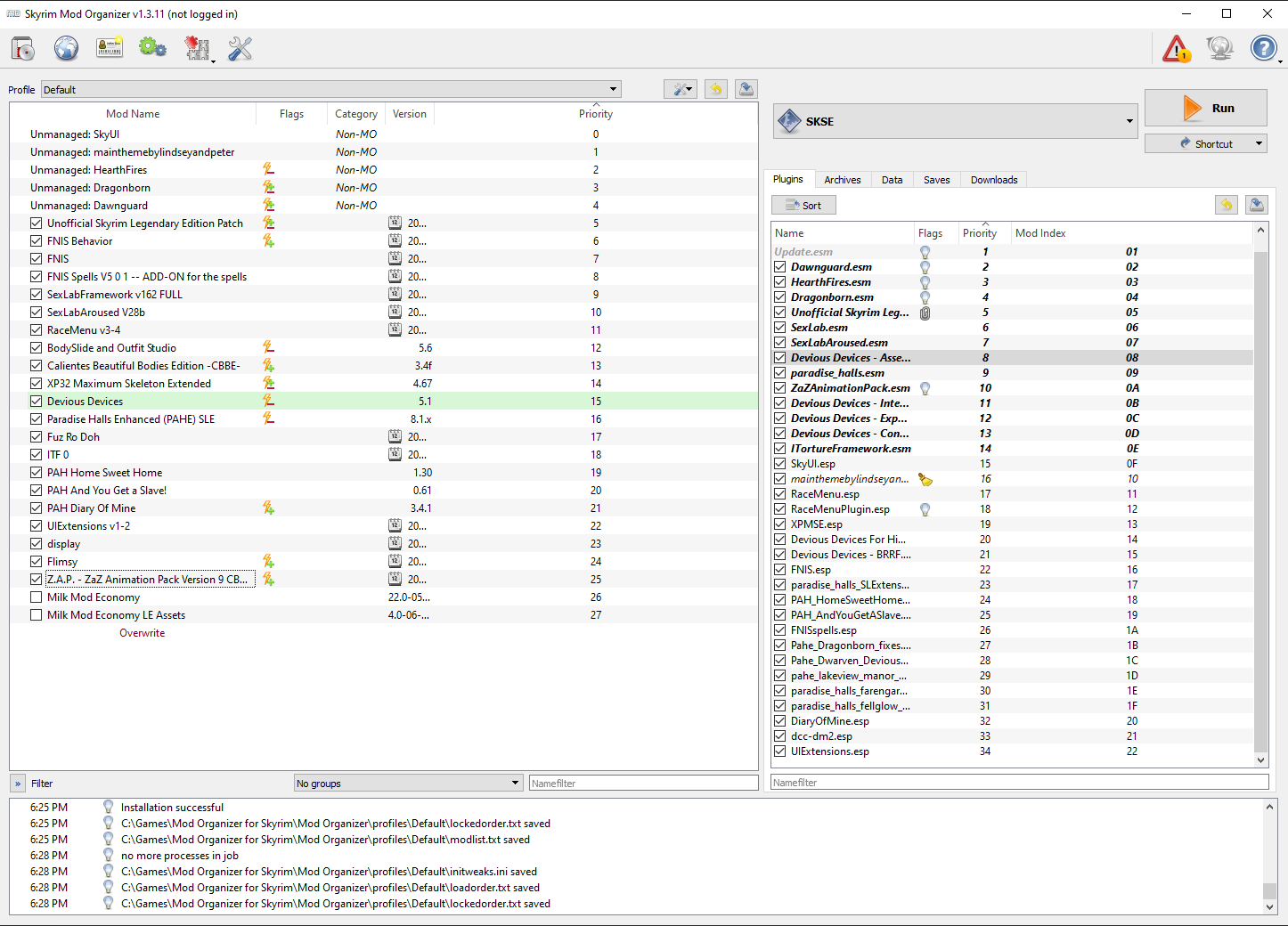Click the plugin list Namefilter field
This screenshot has width=1288, height=926.
[x=1020, y=782]
